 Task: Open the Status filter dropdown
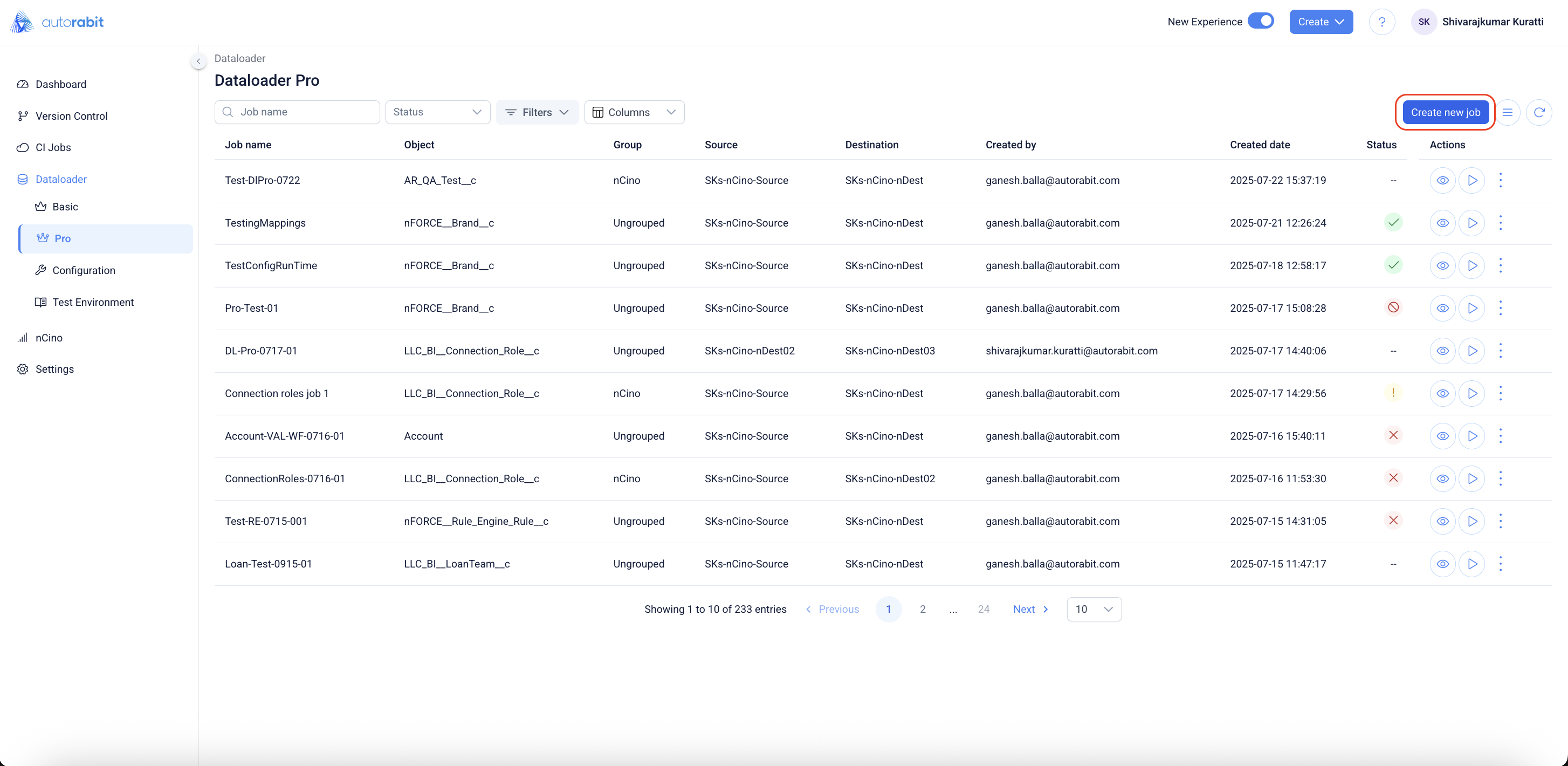pos(437,112)
